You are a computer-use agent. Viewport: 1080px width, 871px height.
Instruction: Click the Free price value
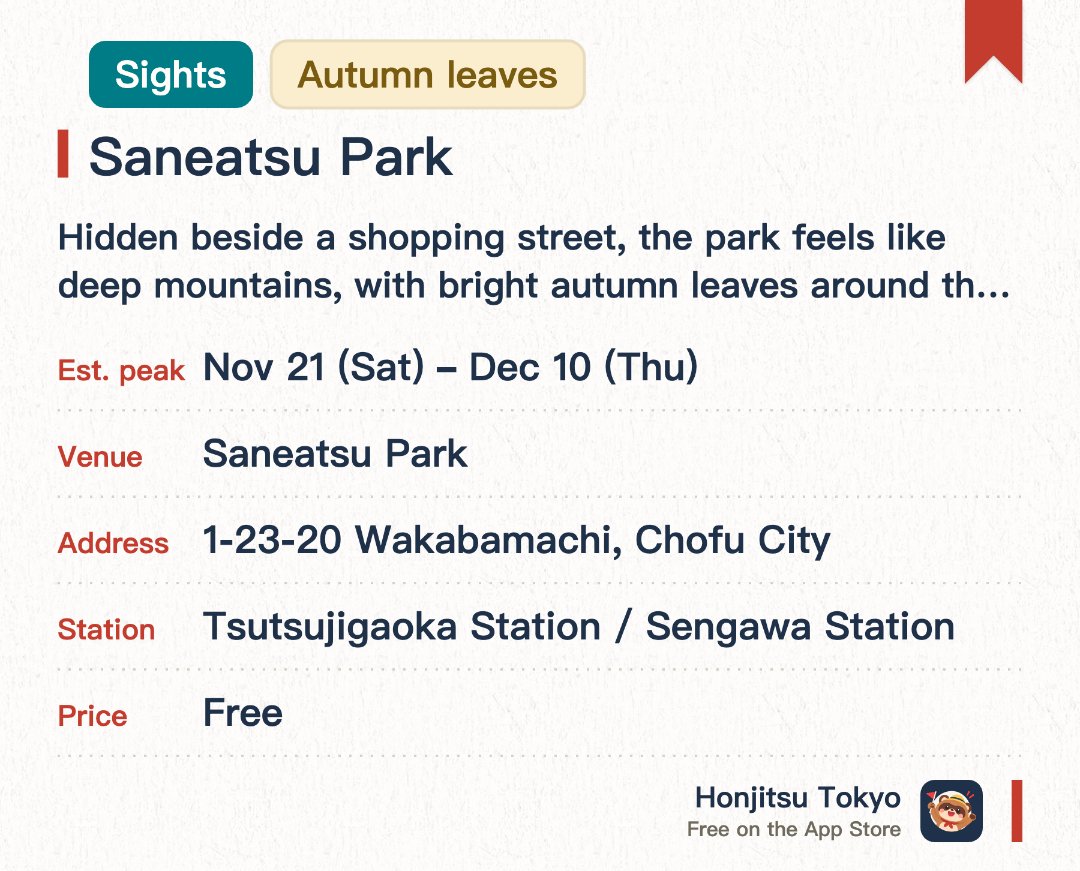[x=242, y=713]
